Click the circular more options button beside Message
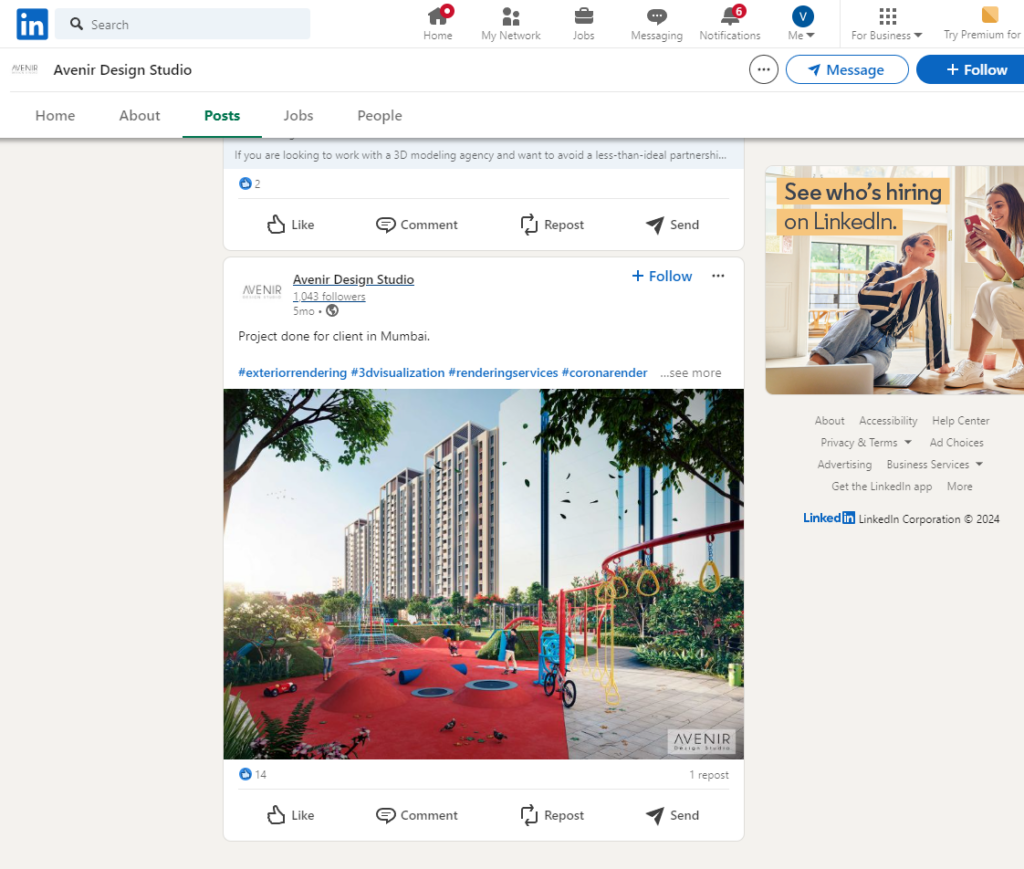Screen dimensions: 1024x869 coord(764,70)
